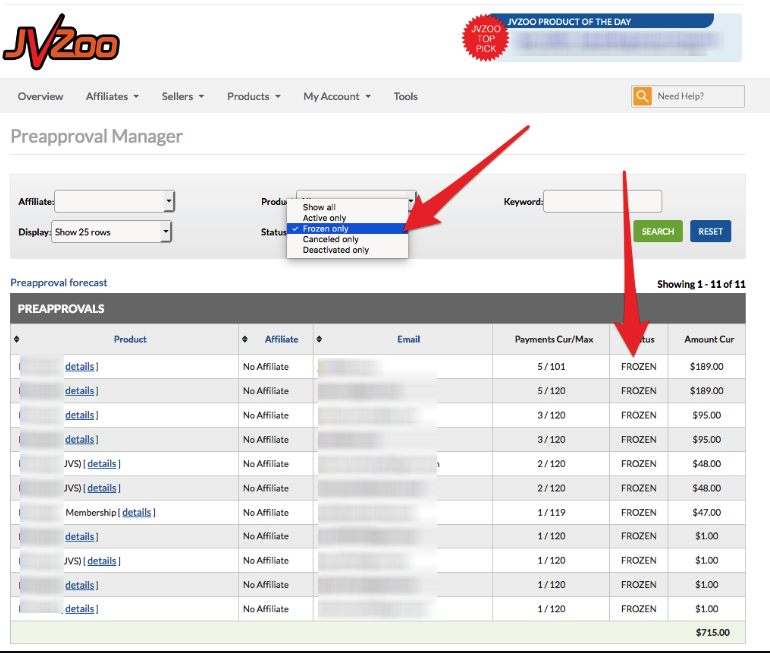This screenshot has height=653, width=770.
Task: Click the $715.00 total amount
Action: (713, 632)
